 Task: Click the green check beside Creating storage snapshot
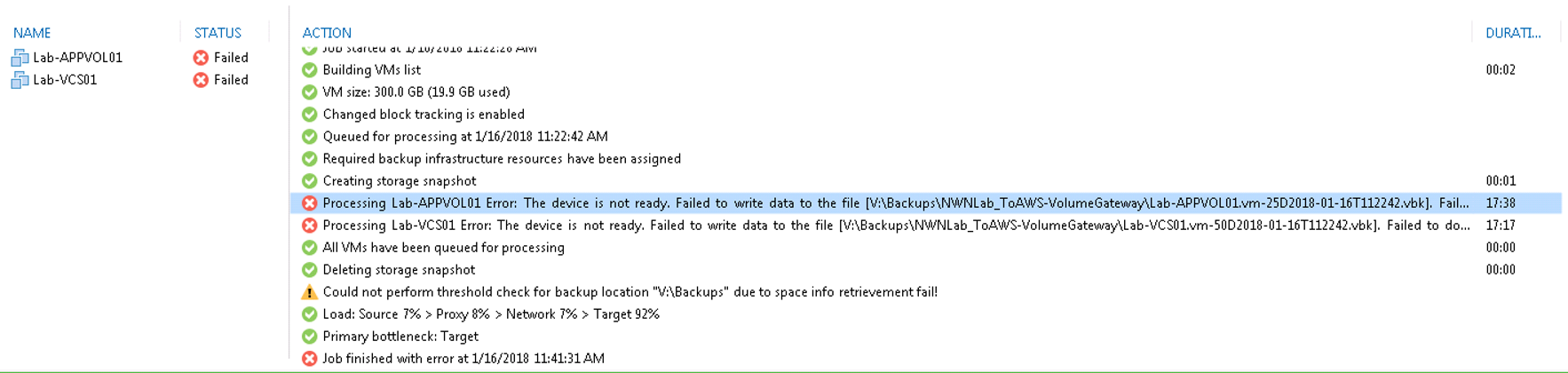tap(309, 181)
